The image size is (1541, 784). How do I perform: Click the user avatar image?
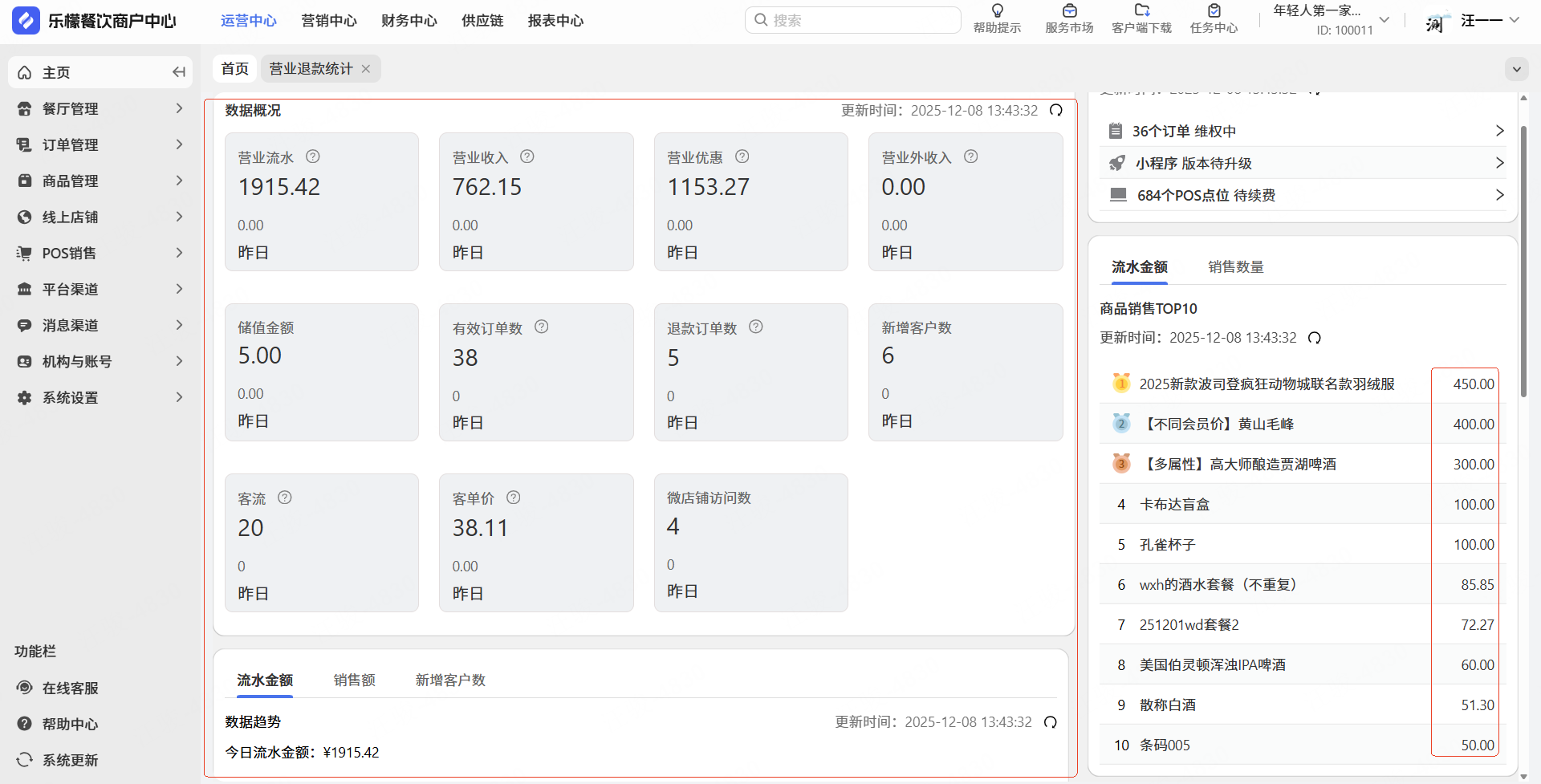point(1436,21)
